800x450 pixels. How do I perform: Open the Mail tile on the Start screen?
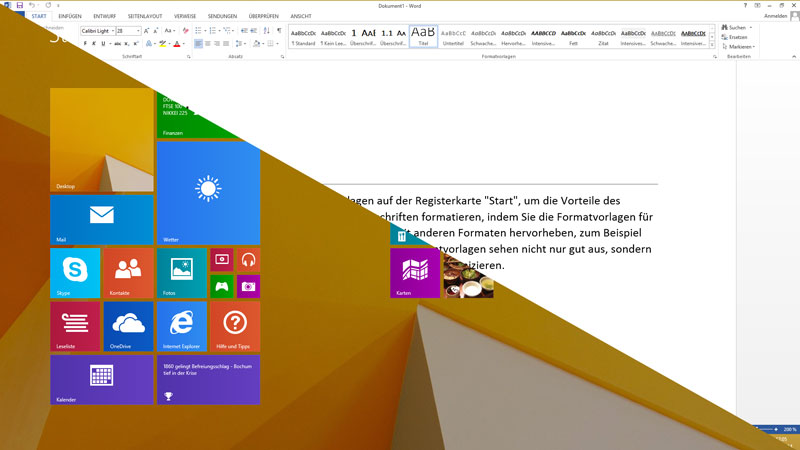(x=102, y=220)
